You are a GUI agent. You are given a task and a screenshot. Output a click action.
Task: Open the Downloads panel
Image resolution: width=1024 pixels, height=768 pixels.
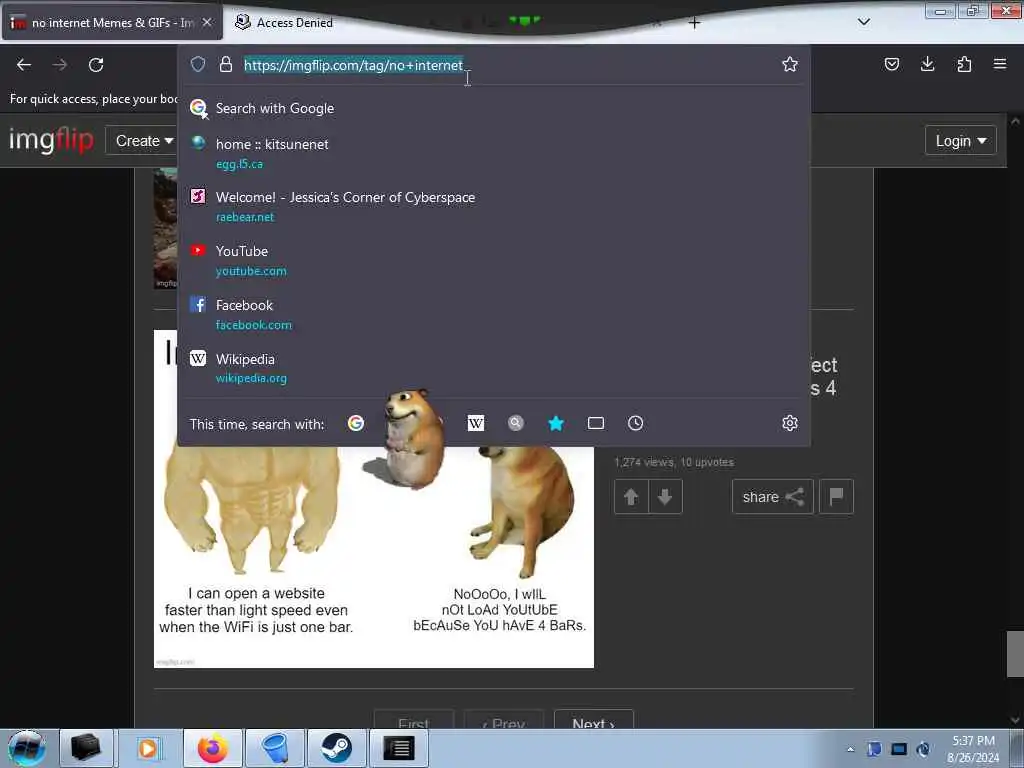click(x=927, y=64)
